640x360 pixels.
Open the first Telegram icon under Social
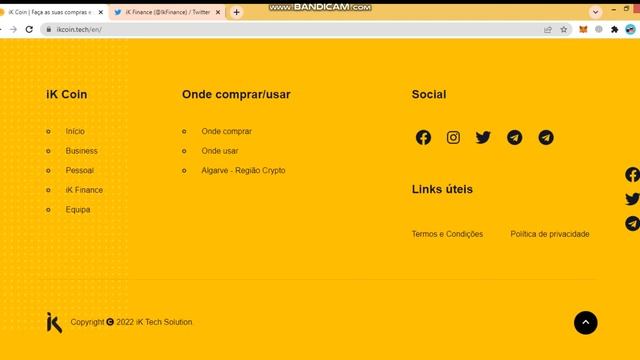click(514, 138)
